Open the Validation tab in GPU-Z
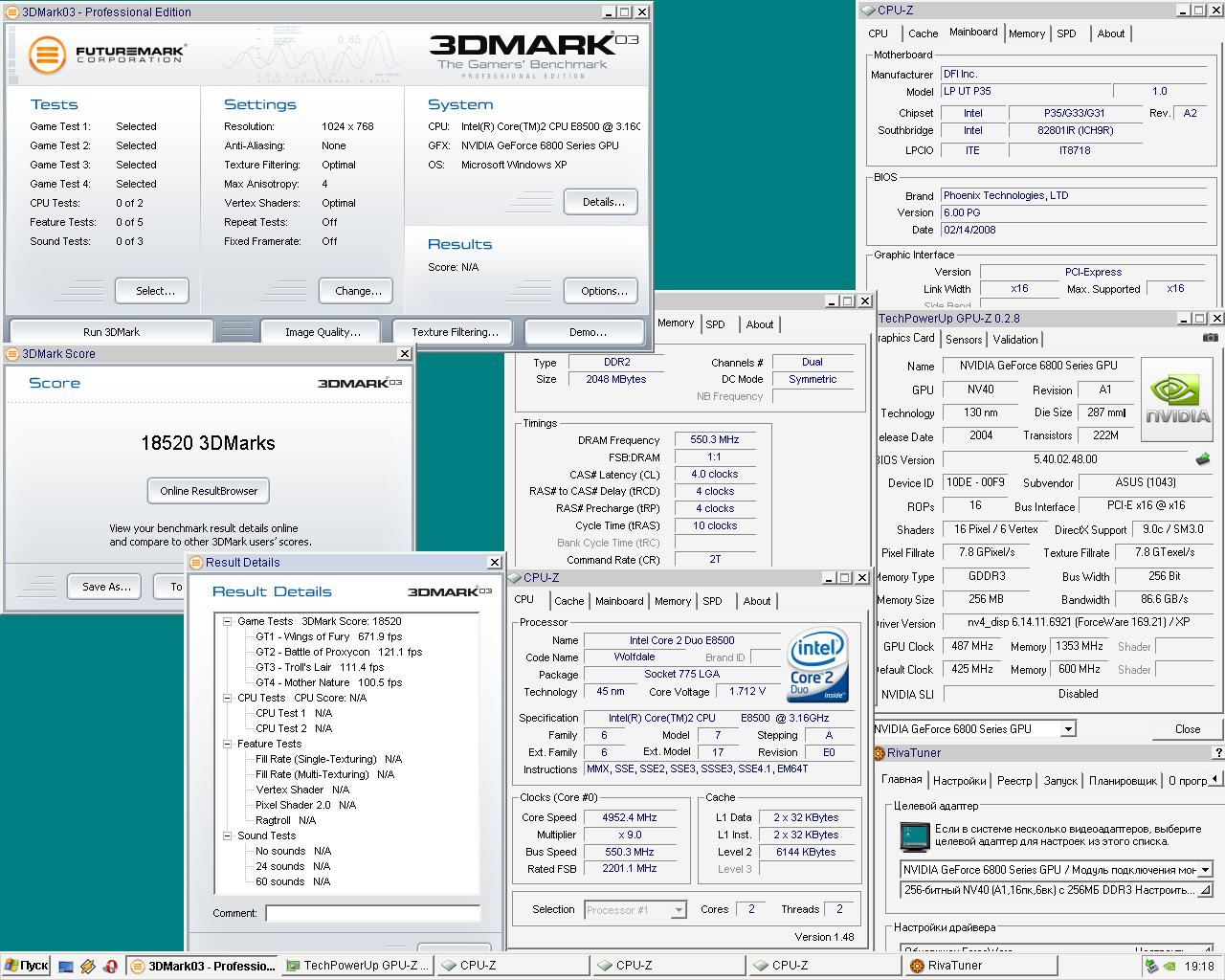 [1015, 340]
